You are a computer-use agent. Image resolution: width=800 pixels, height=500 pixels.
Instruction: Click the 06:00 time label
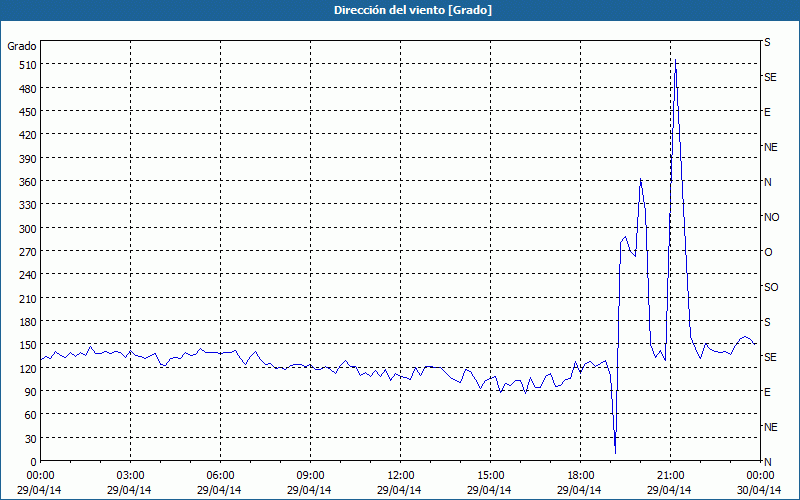(x=220, y=476)
